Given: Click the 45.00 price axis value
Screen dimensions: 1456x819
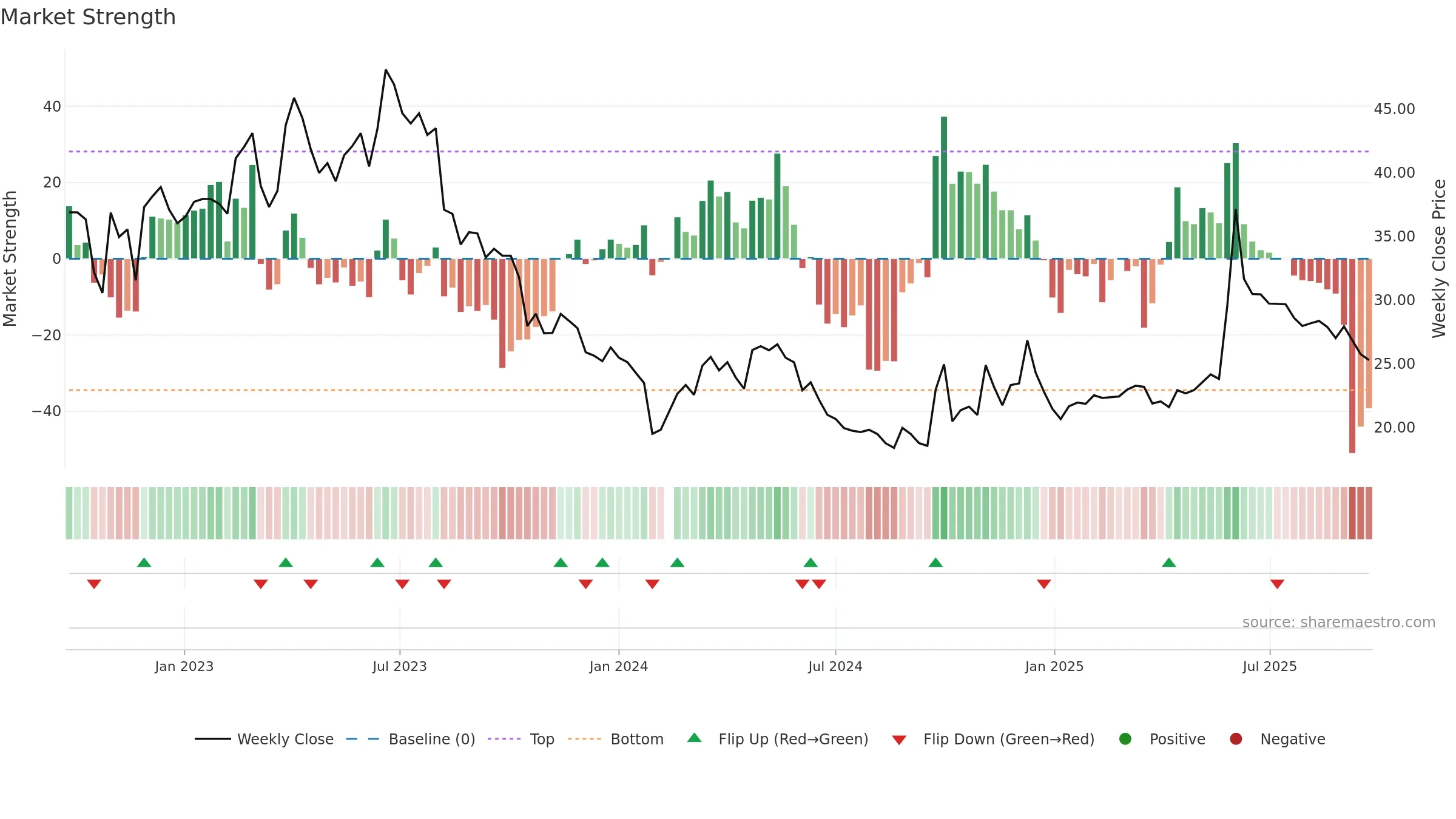Looking at the screenshot, I should coord(1394,109).
